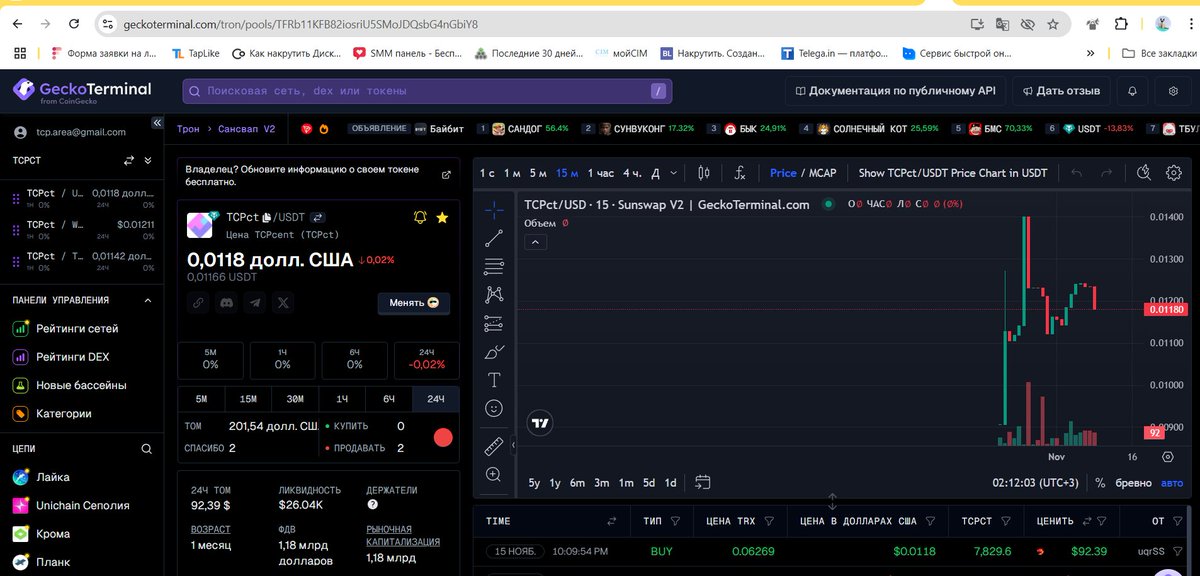
Task: Open the ОТ column filter
Action: [1177, 521]
